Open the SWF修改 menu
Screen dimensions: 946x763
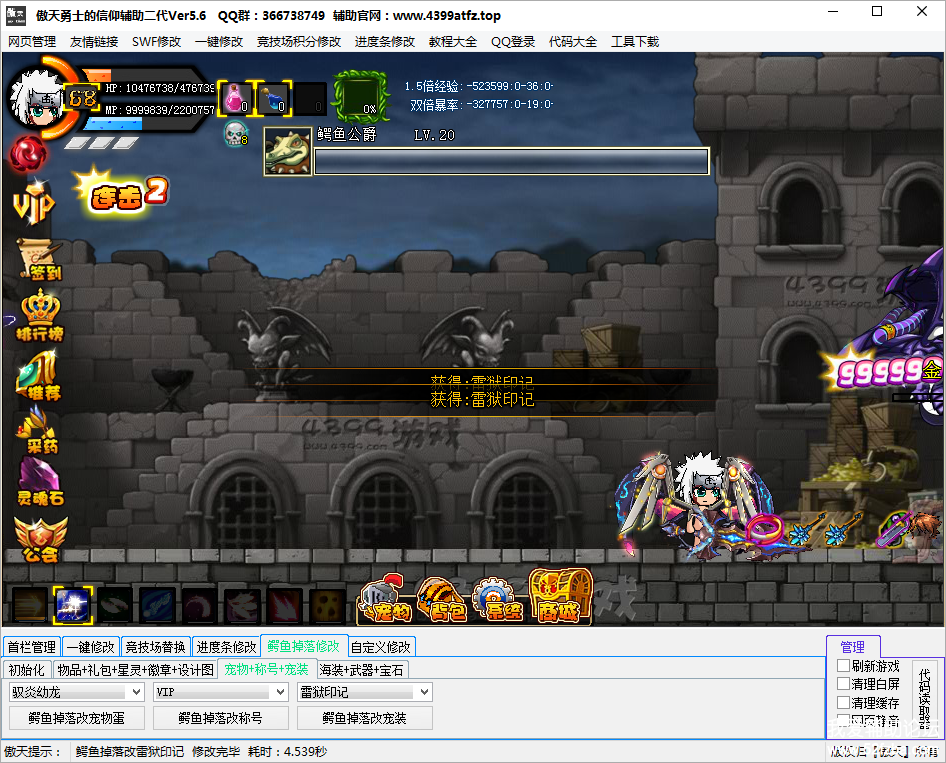point(156,42)
